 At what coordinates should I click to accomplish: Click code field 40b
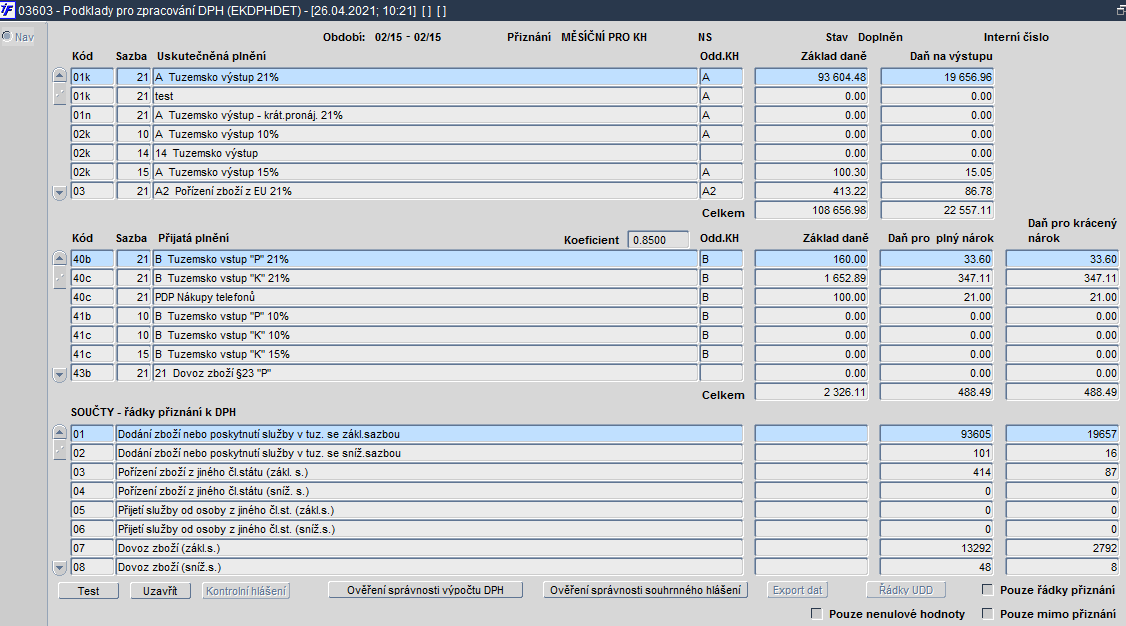[x=92, y=259]
